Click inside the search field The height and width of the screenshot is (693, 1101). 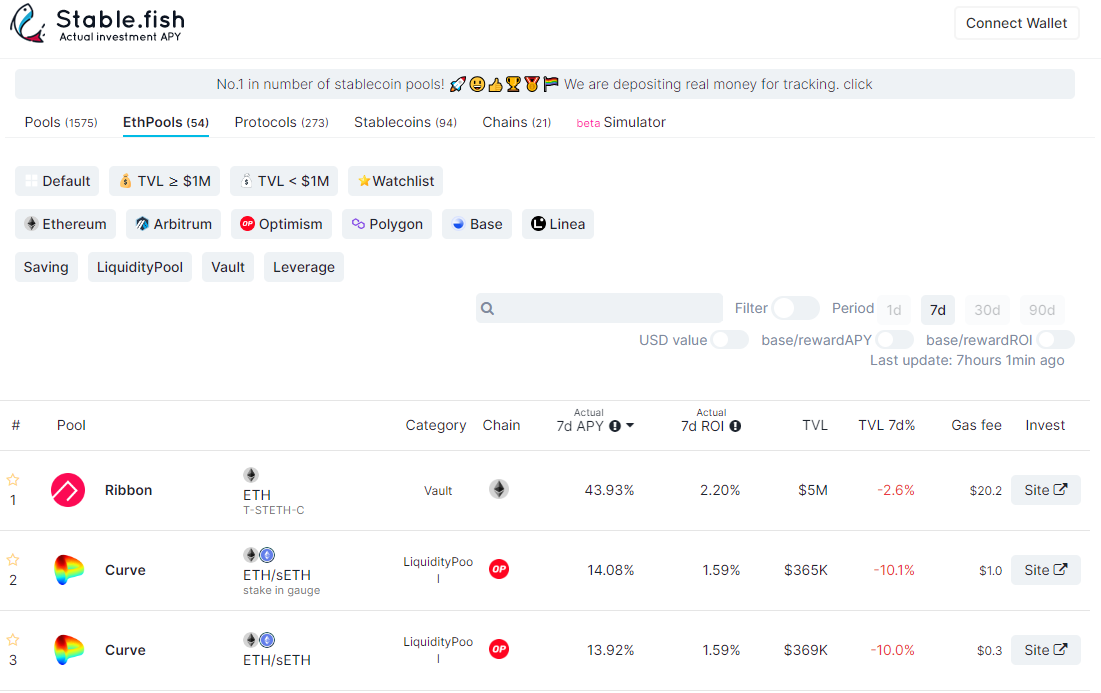click(599, 308)
